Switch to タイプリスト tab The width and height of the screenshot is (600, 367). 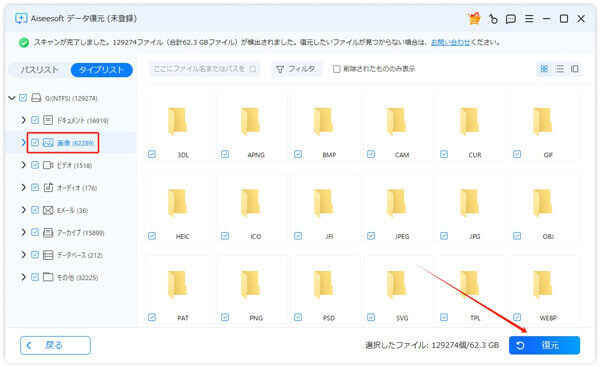(102, 70)
